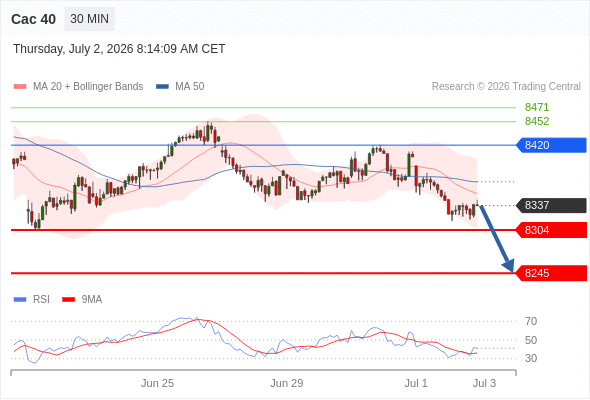Open the Trading Central research credit

tap(506, 87)
